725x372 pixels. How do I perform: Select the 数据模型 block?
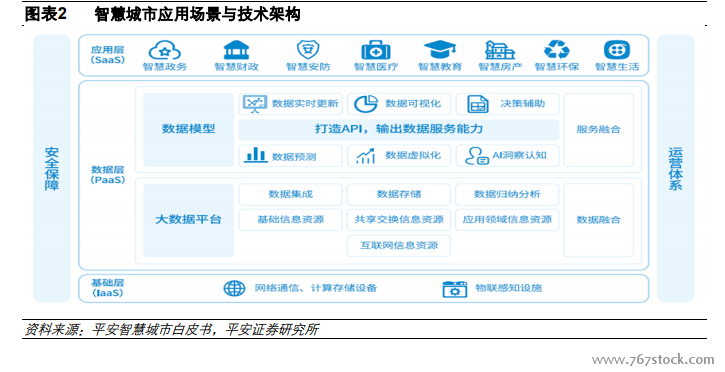[x=188, y=129]
